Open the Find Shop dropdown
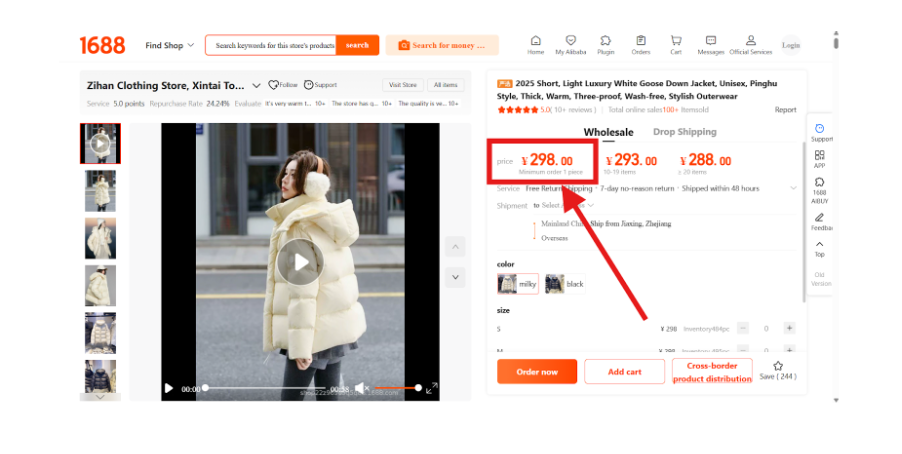The height and width of the screenshot is (454, 902). point(170,45)
